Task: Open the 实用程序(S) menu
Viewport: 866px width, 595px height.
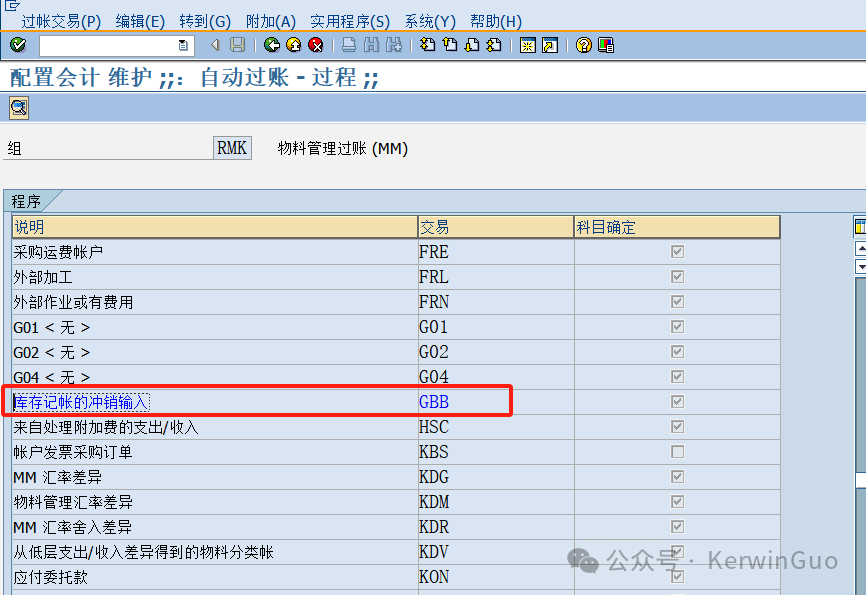Action: (350, 22)
